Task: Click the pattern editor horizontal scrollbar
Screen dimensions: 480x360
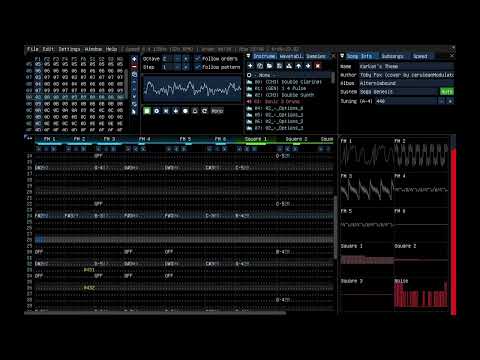Action: tap(155, 313)
